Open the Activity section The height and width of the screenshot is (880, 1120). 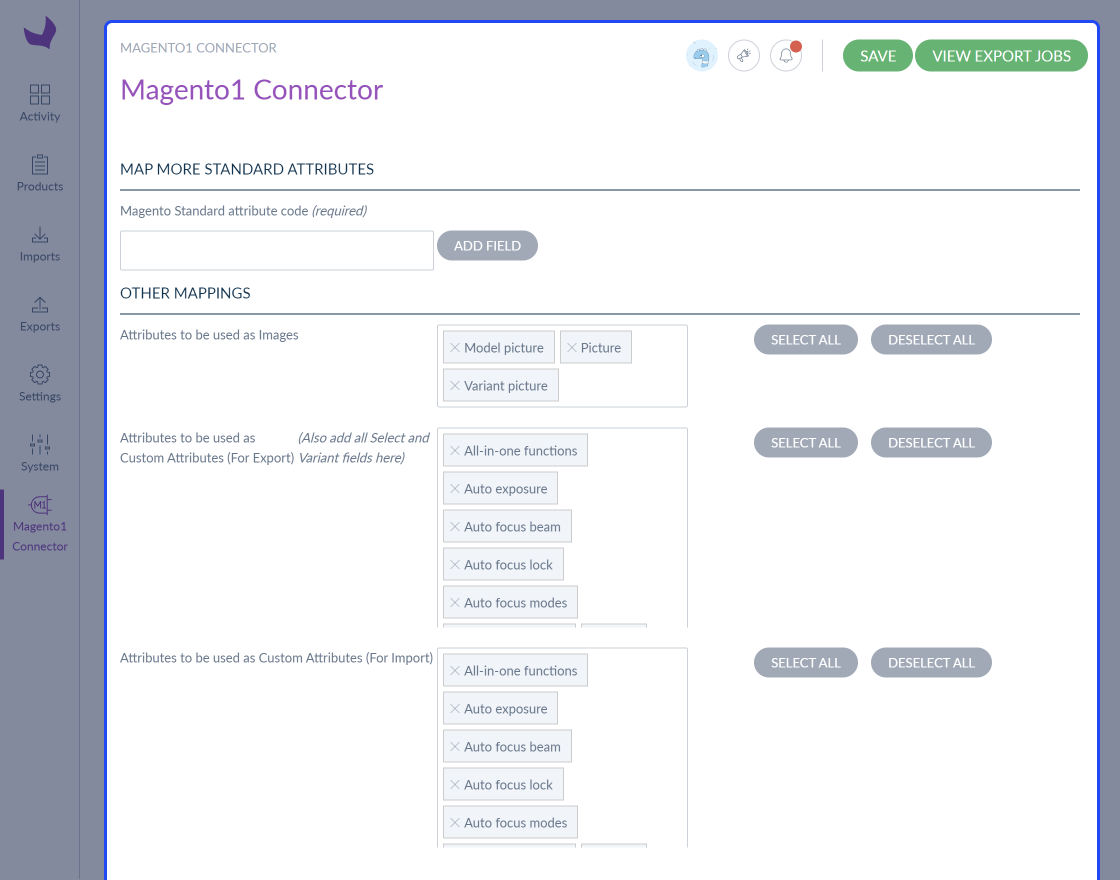tap(40, 104)
